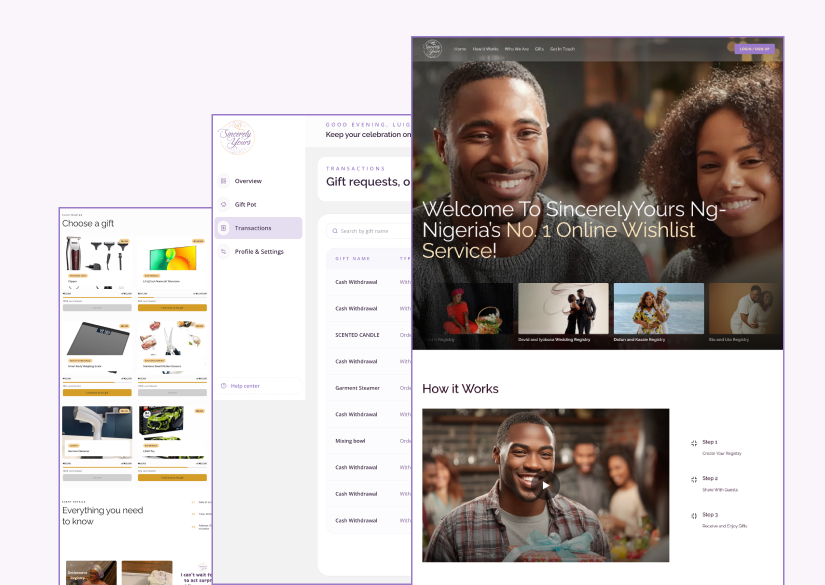
Task: Play the How it Works video
Action: 546,485
